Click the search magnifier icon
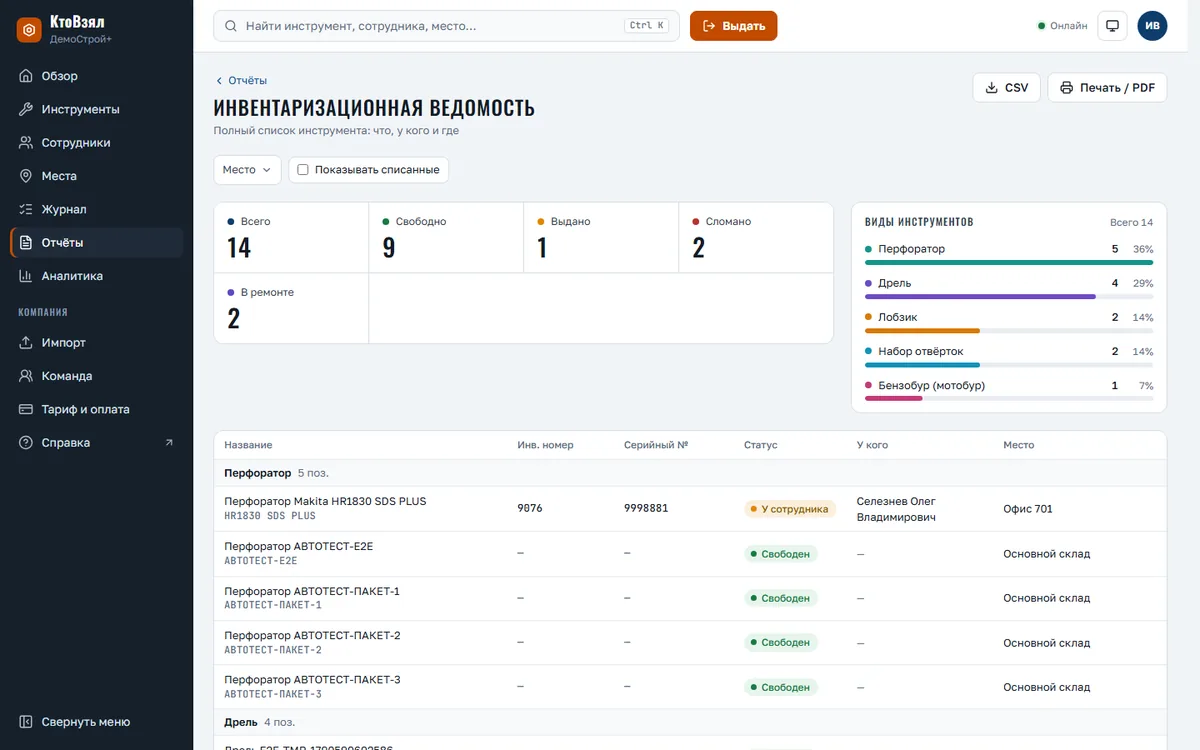The width and height of the screenshot is (1200, 750). 231,26
